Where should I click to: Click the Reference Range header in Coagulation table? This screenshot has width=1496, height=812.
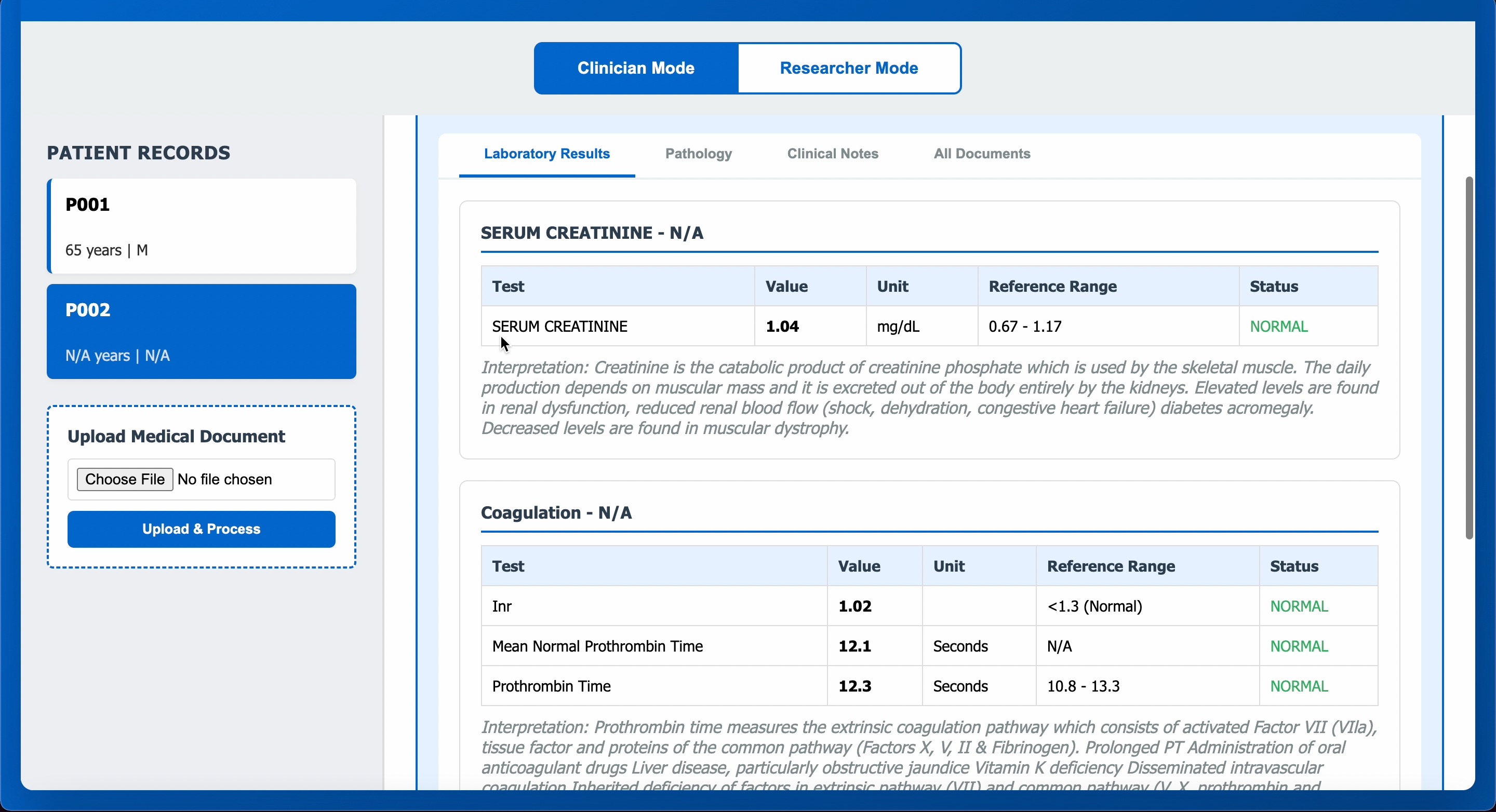(x=1111, y=566)
